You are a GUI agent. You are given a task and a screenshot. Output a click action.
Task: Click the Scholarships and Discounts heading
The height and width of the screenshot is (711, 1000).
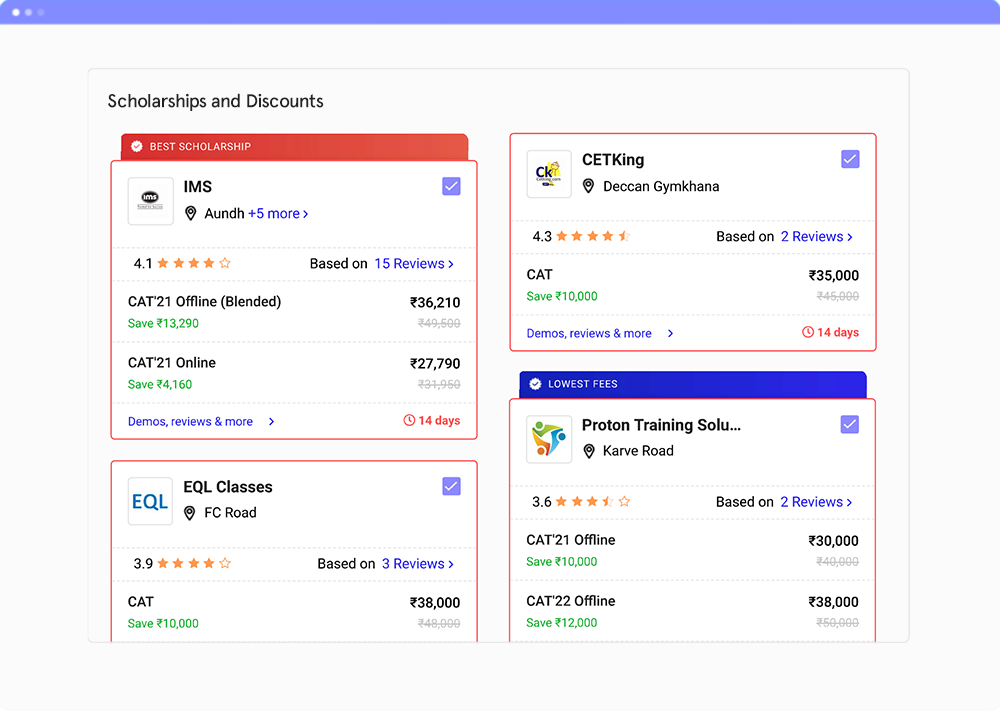point(216,101)
